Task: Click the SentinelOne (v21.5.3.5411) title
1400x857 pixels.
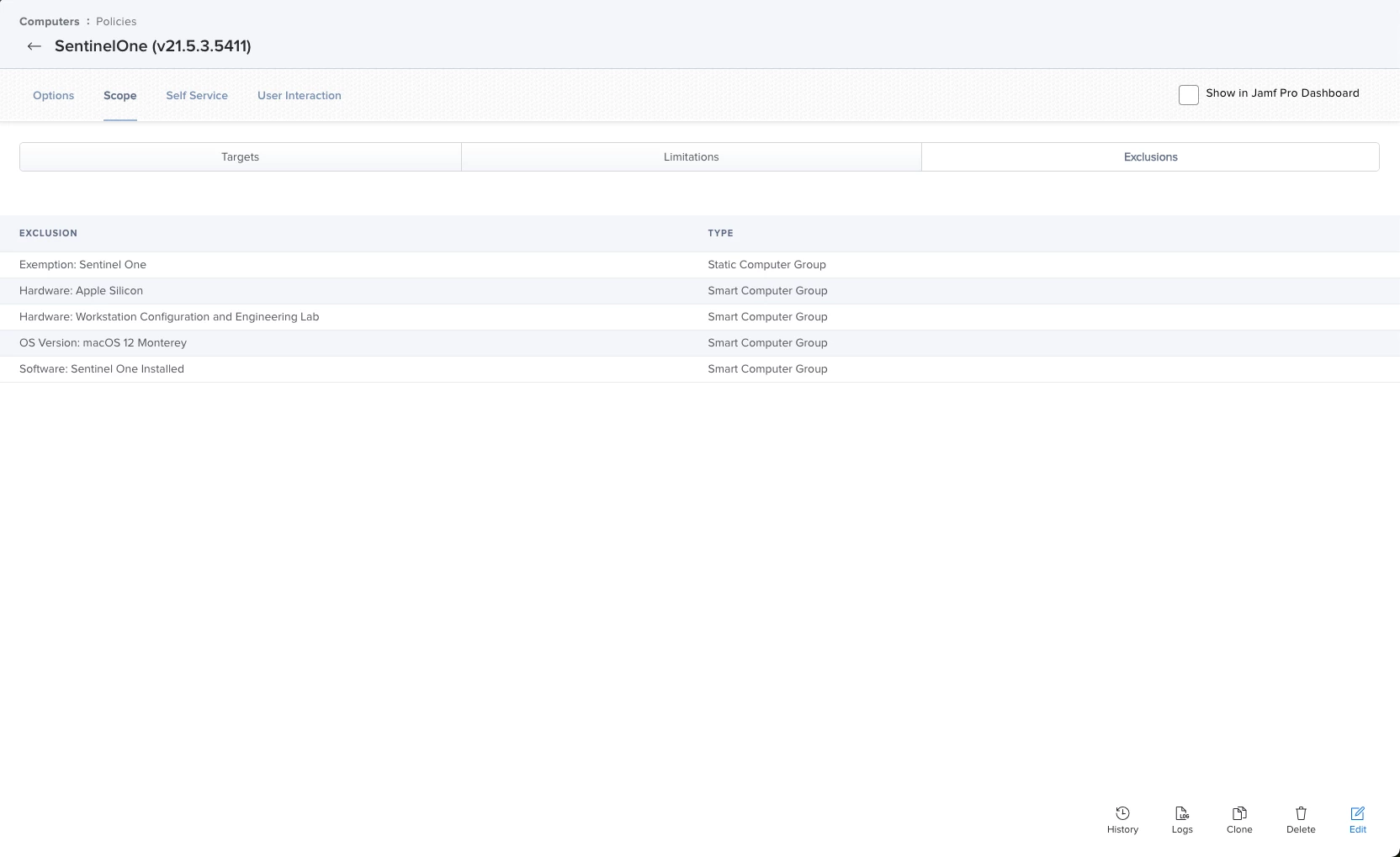Action: coord(153,46)
